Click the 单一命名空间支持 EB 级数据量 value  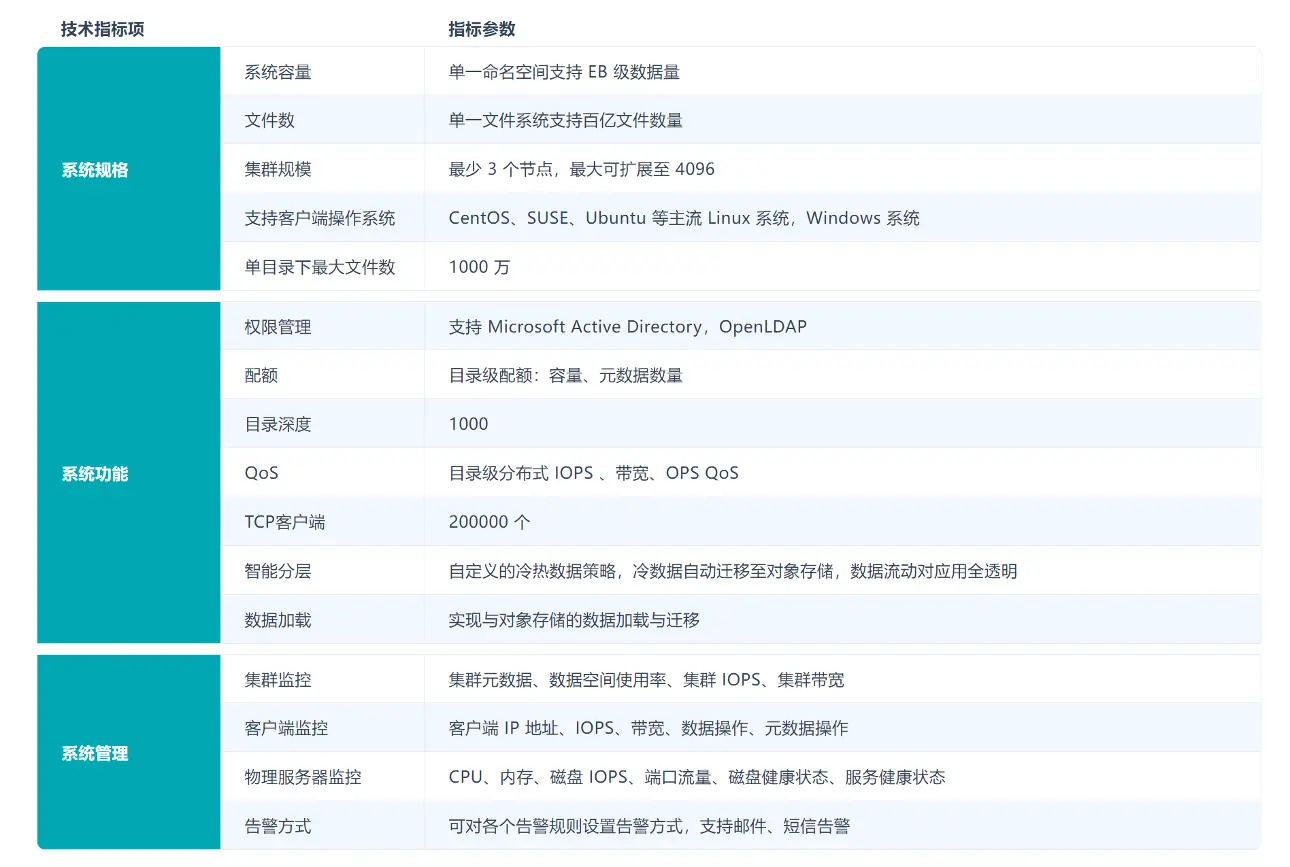(x=565, y=72)
